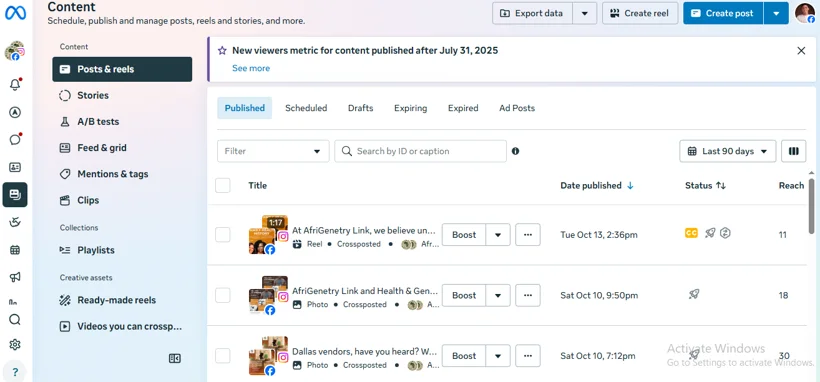Dismiss the New viewers metric banner

pos(801,51)
